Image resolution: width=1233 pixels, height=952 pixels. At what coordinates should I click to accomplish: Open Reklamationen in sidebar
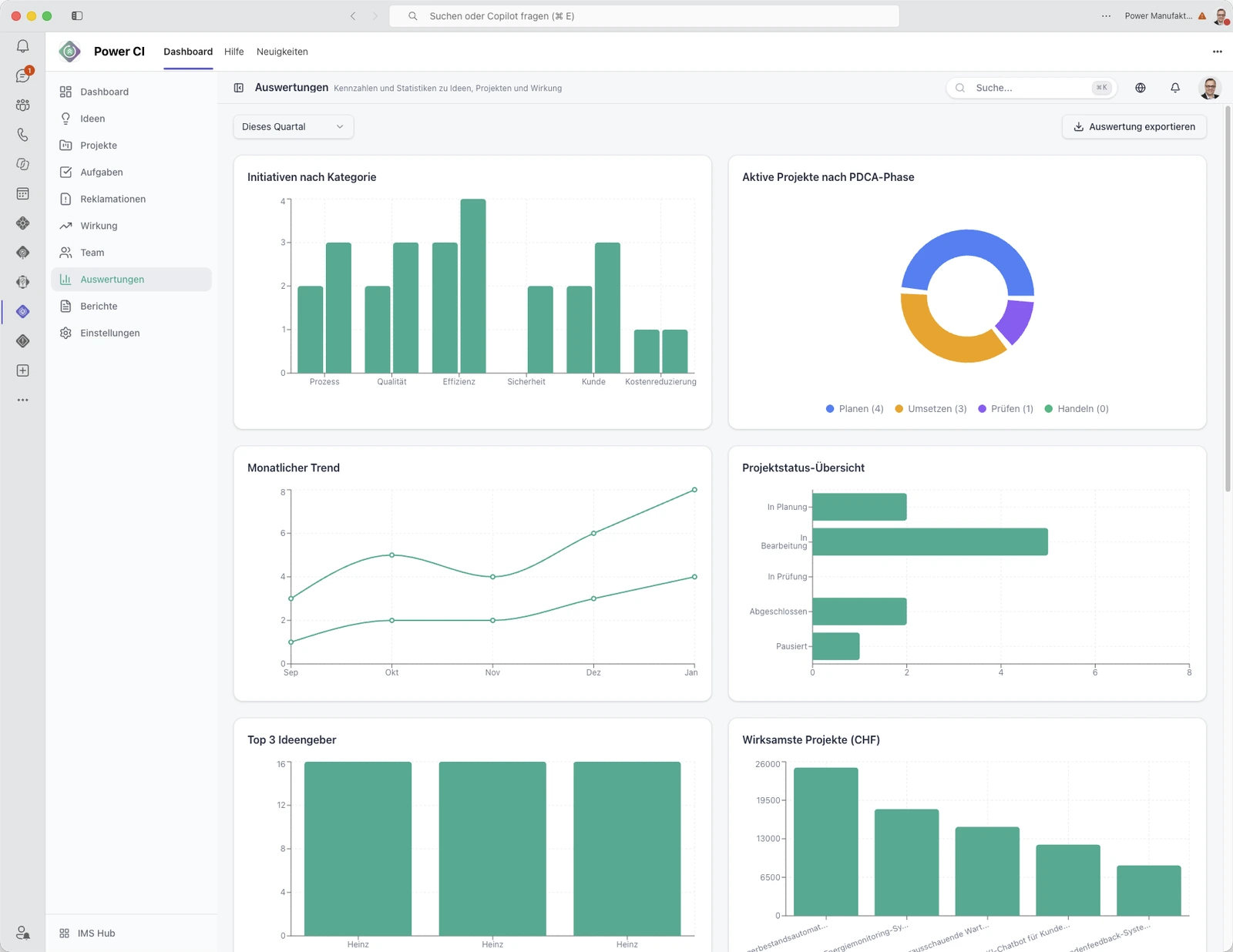coord(131,199)
